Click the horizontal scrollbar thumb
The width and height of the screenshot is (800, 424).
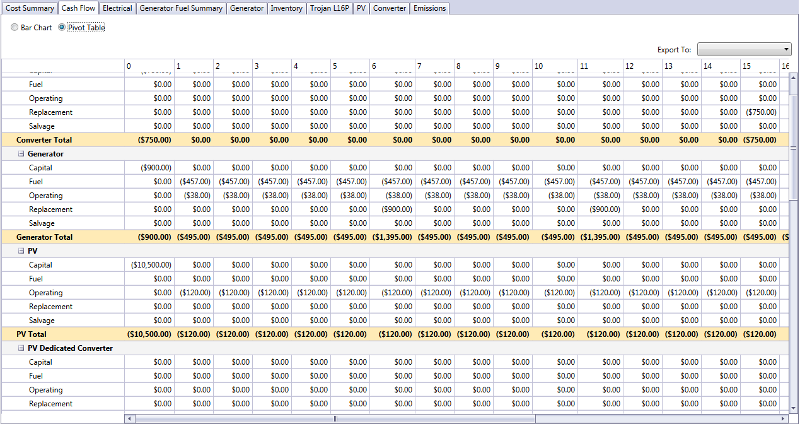coord(335,418)
